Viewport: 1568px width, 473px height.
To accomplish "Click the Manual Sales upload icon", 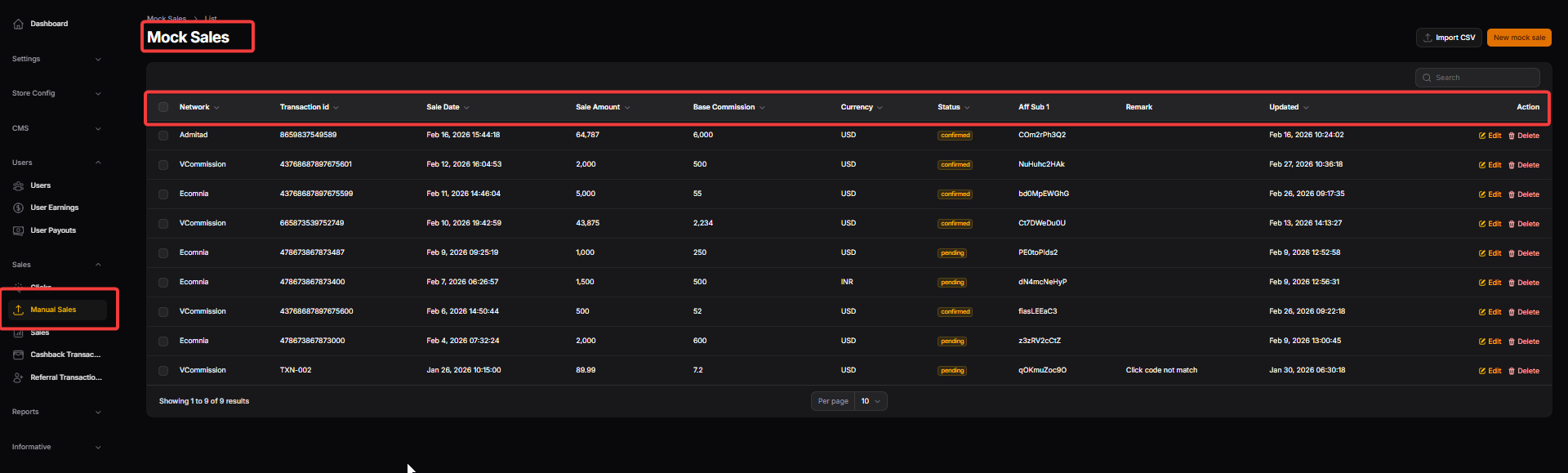I will [x=18, y=310].
